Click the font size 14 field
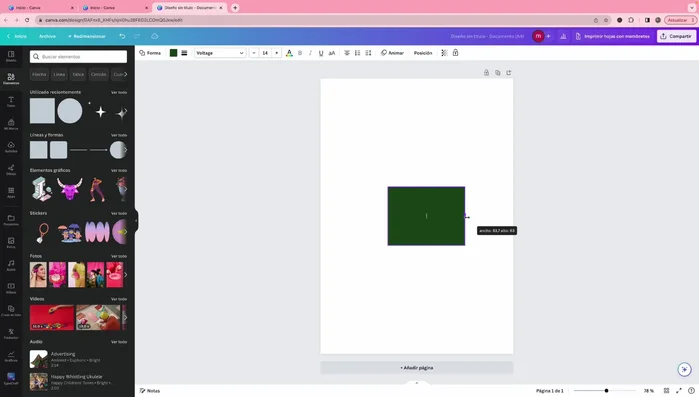699x397 pixels. coord(265,53)
